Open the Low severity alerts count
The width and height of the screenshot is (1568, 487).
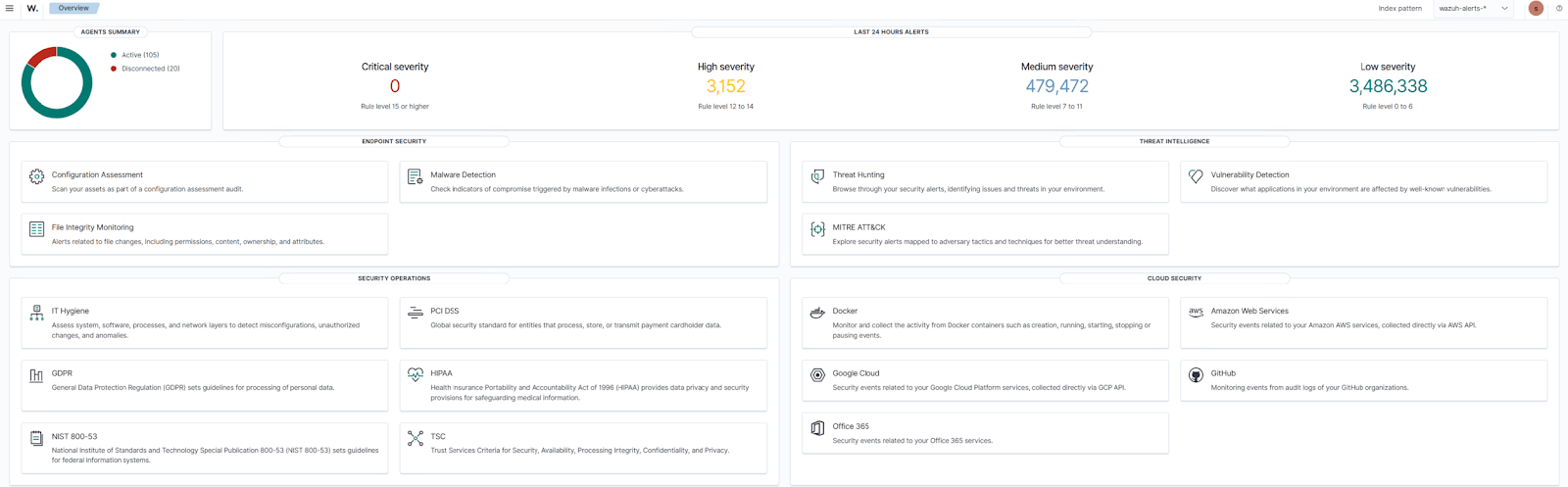pyautogui.click(x=1388, y=86)
